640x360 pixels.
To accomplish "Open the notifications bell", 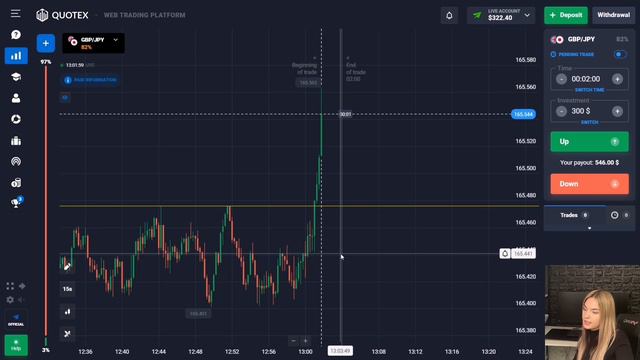I will point(449,16).
